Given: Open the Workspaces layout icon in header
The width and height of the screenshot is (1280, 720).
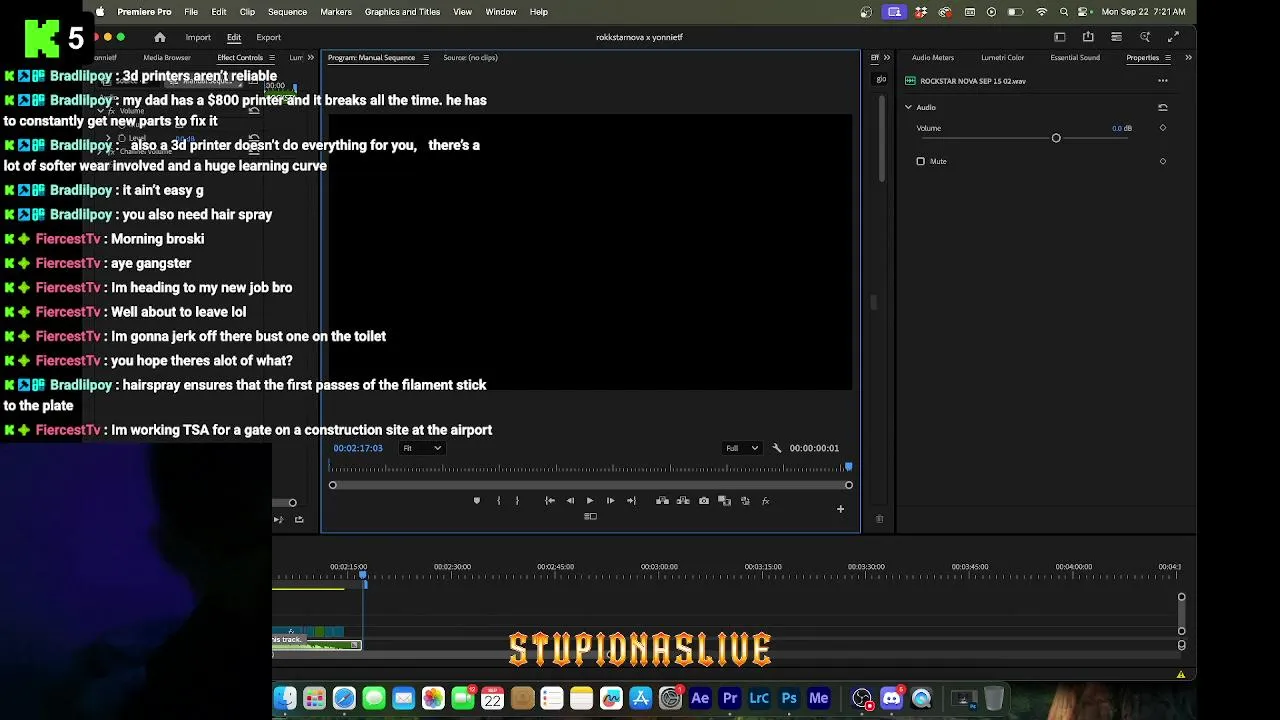Looking at the screenshot, I should (x=1060, y=37).
